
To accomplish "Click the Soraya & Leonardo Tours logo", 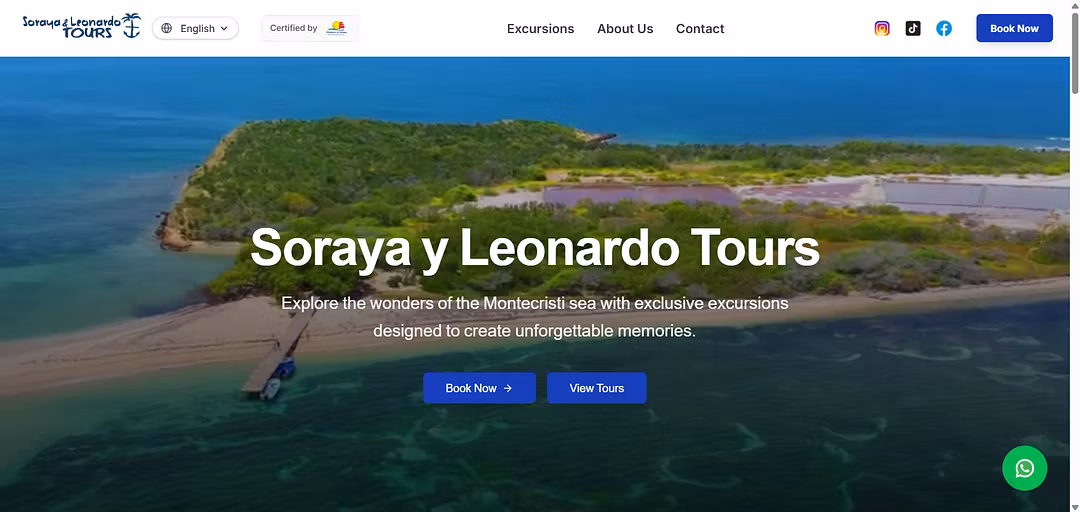I will pyautogui.click(x=81, y=26).
